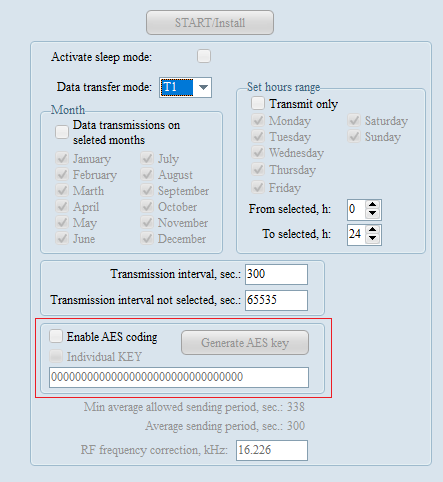
Task: Decrease the To selected hour value
Action: tap(373, 239)
